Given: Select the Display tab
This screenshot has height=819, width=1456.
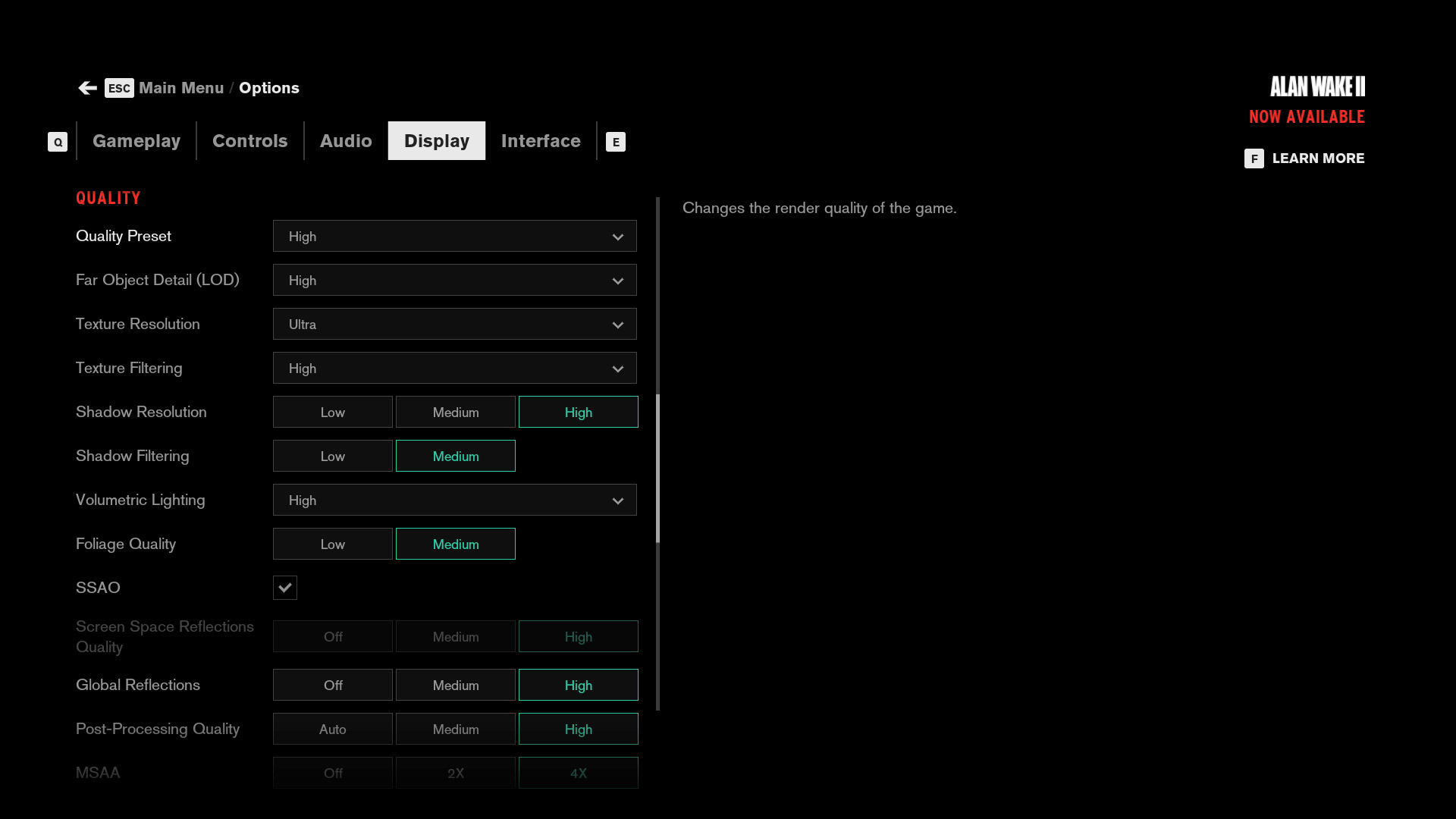Looking at the screenshot, I should [x=437, y=141].
